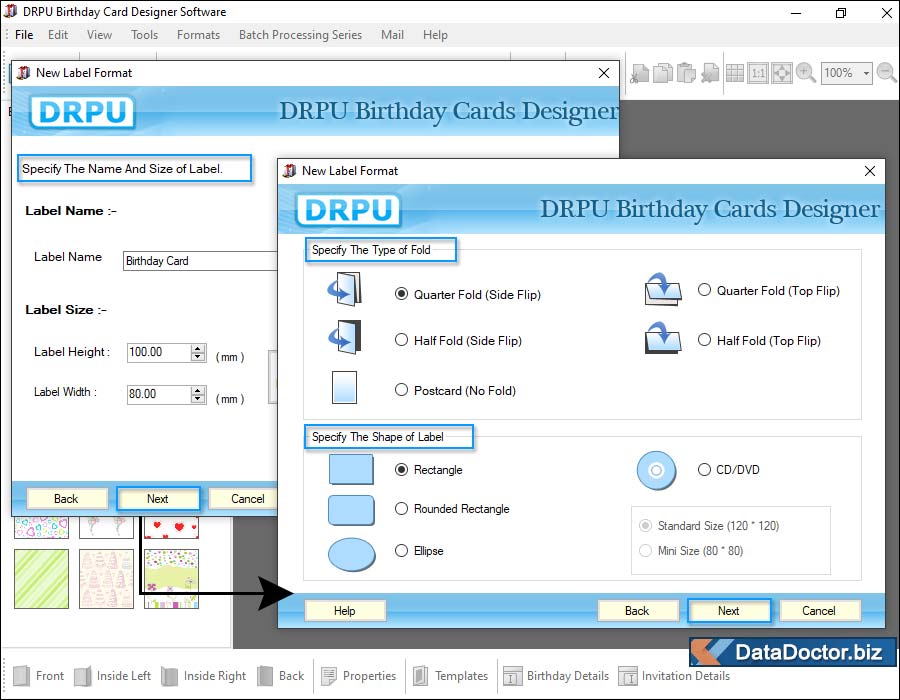Show the Back card side in bottom toolbar
900x700 pixels.
[x=281, y=676]
